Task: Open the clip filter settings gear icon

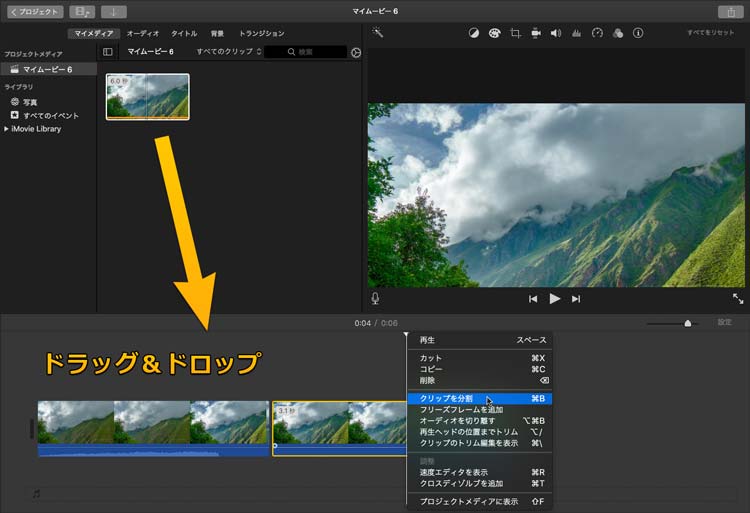Action: [356, 53]
